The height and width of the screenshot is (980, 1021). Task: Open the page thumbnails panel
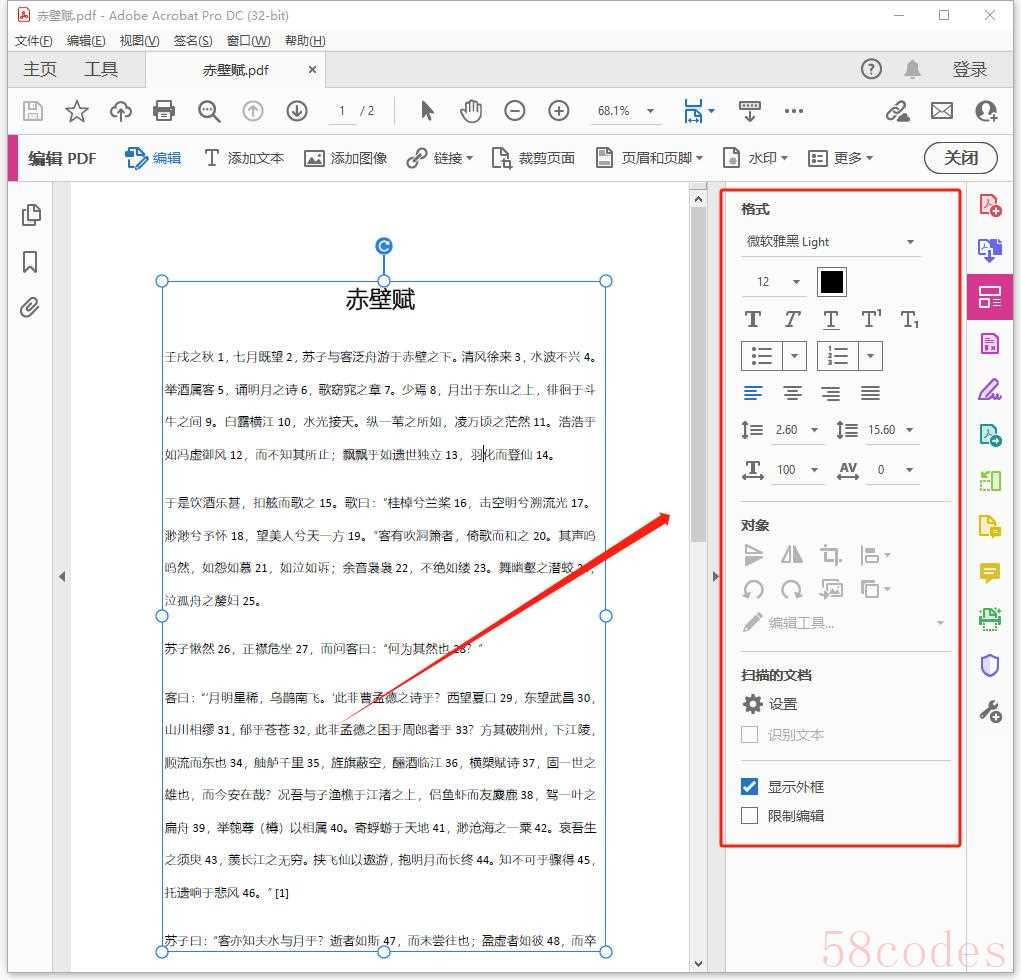coord(30,215)
